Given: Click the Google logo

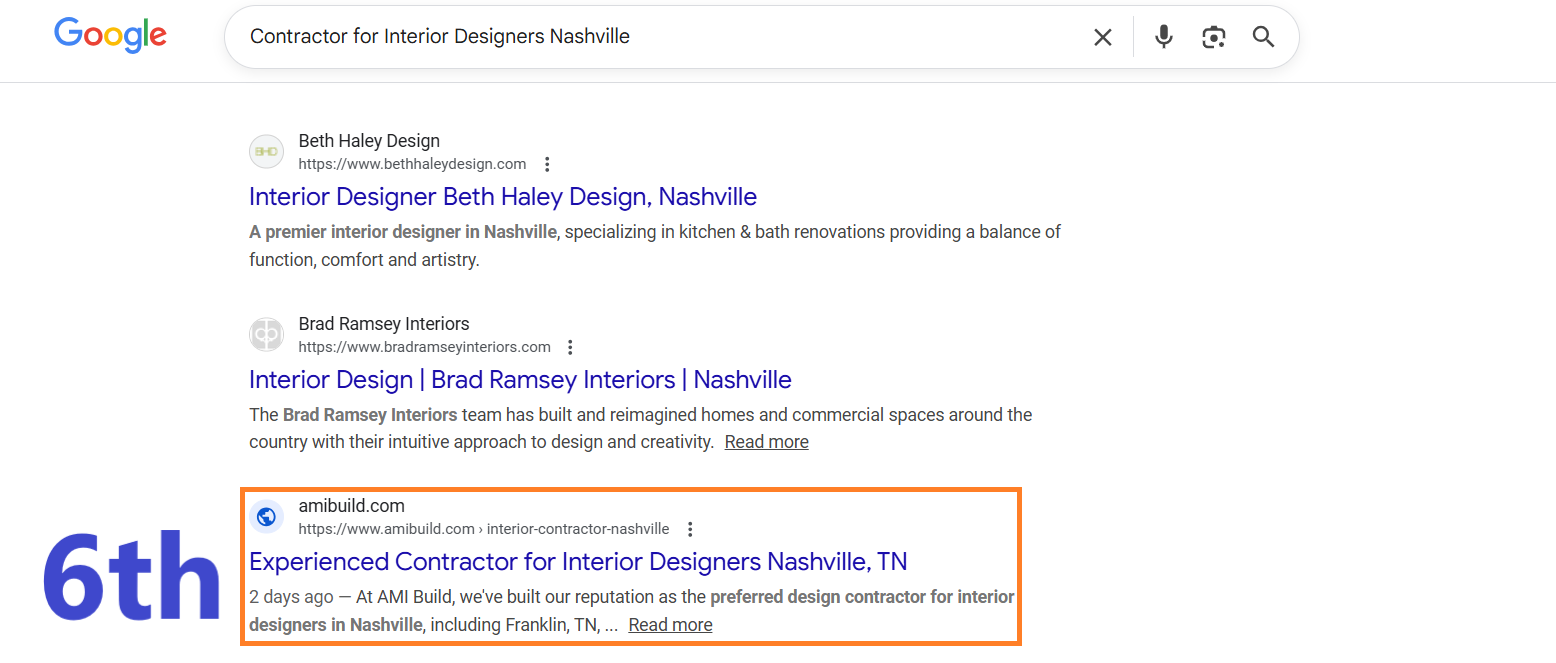Looking at the screenshot, I should click(x=110, y=36).
